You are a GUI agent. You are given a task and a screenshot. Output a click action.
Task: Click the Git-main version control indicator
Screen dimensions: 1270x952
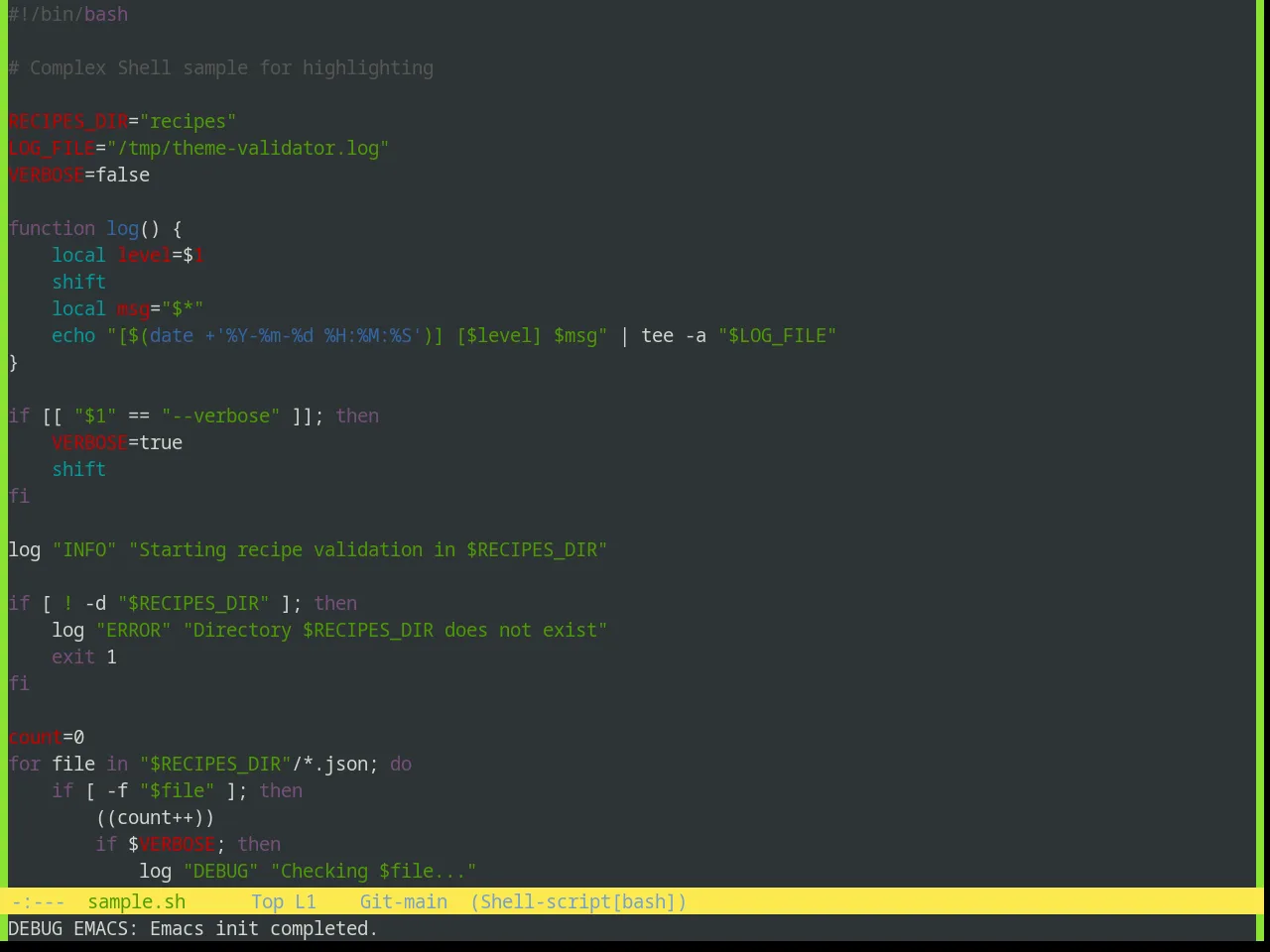click(403, 901)
